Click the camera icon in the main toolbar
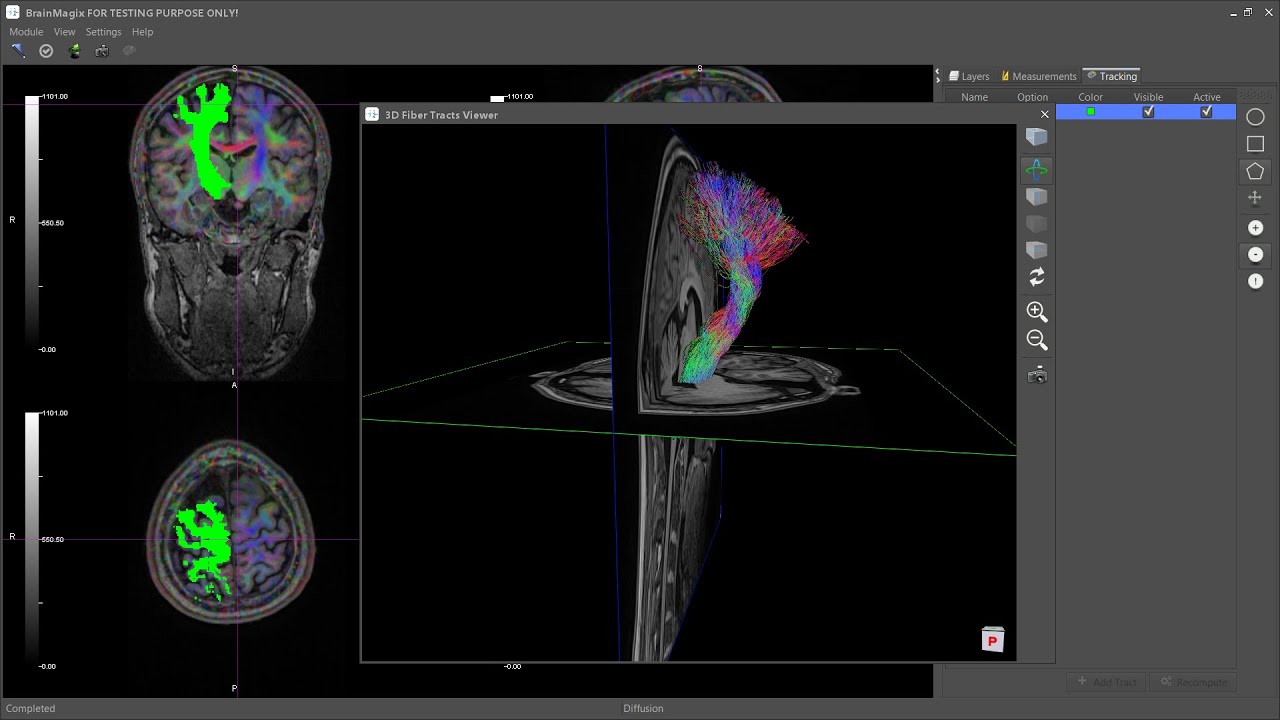The height and width of the screenshot is (720, 1280). point(102,51)
